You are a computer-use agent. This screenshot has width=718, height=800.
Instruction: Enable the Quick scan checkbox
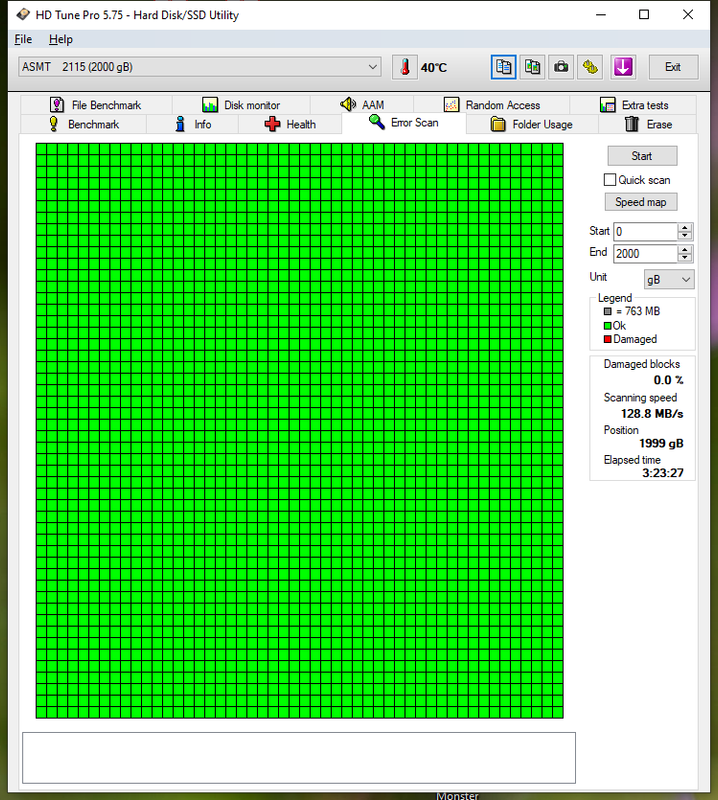tap(609, 180)
